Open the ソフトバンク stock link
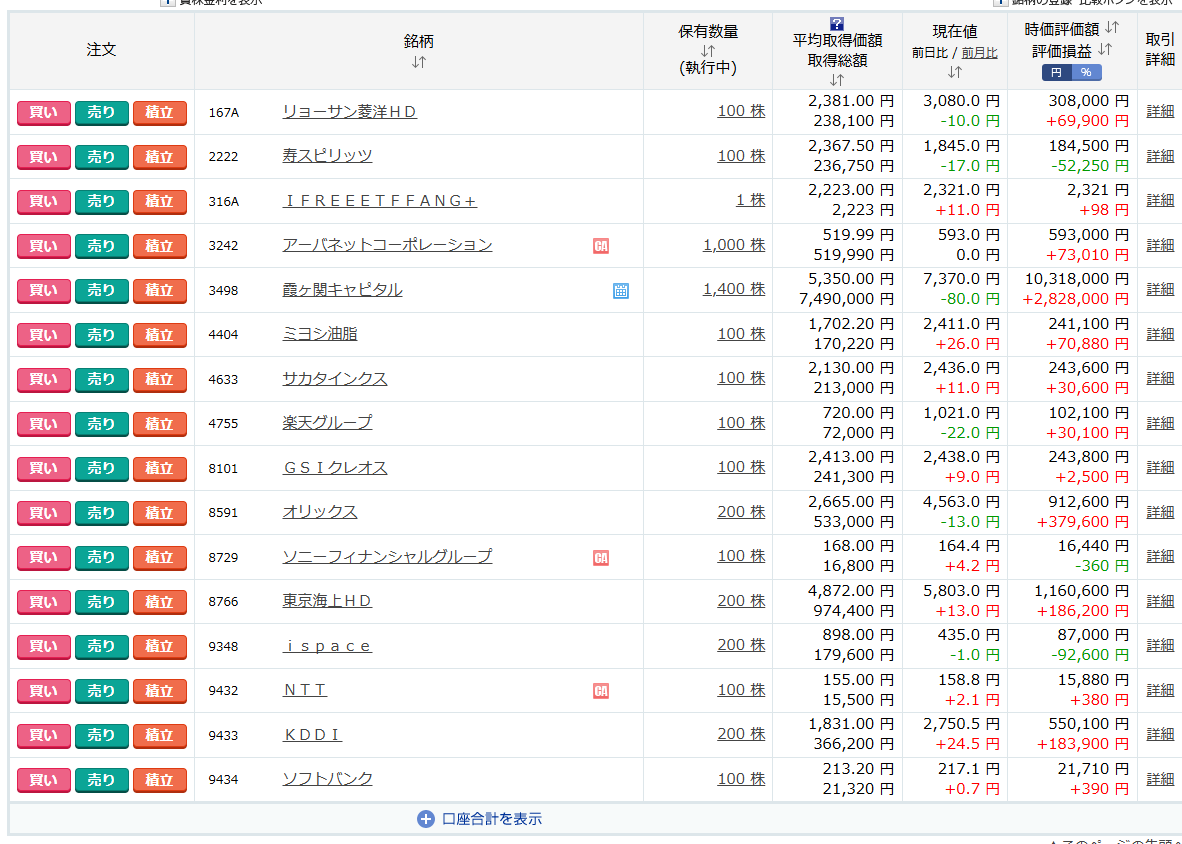This screenshot has height=844, width=1182. click(327, 778)
